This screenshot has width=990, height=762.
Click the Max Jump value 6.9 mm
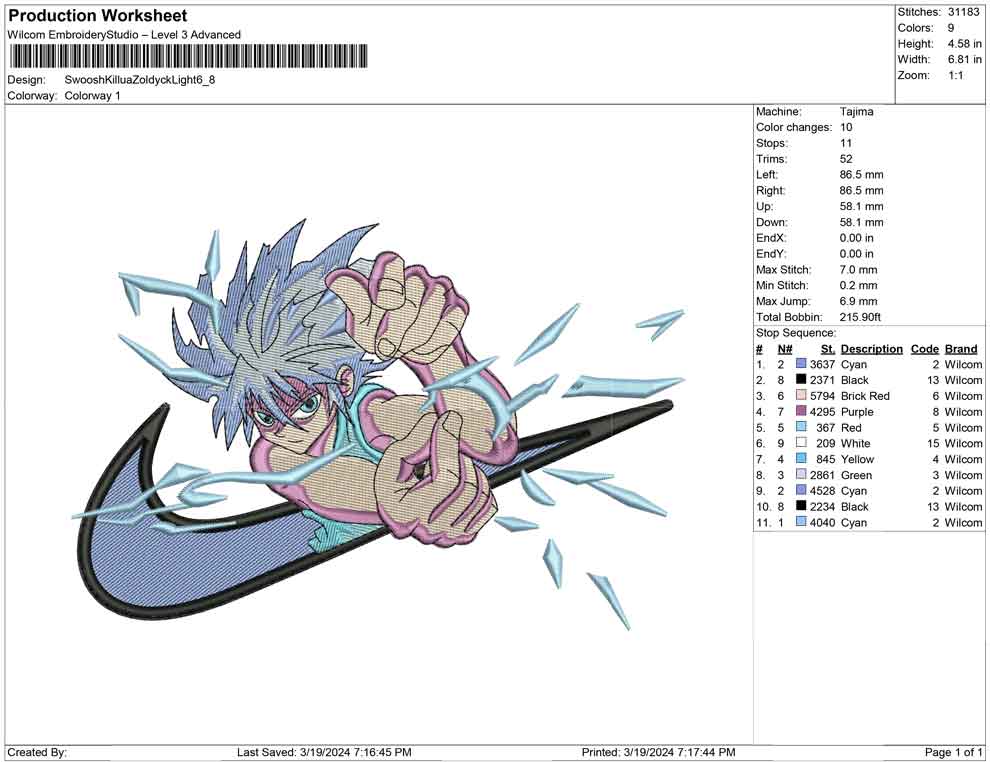pos(858,301)
